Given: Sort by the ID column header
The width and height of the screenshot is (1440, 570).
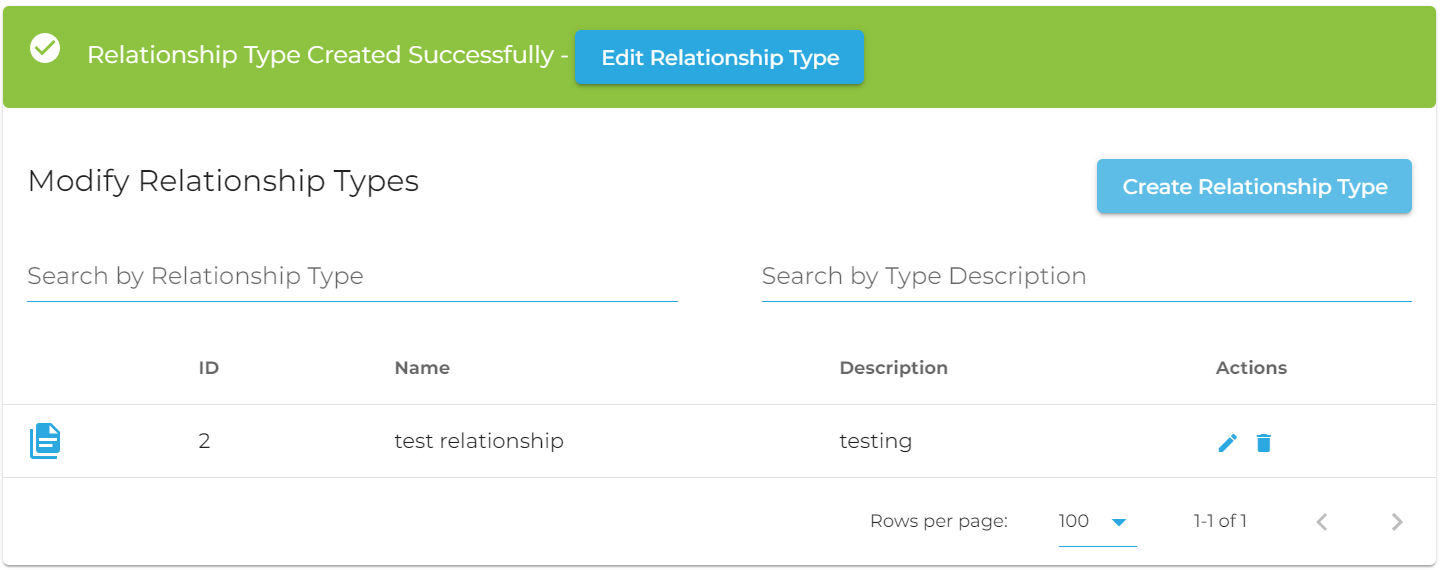Looking at the screenshot, I should point(208,368).
